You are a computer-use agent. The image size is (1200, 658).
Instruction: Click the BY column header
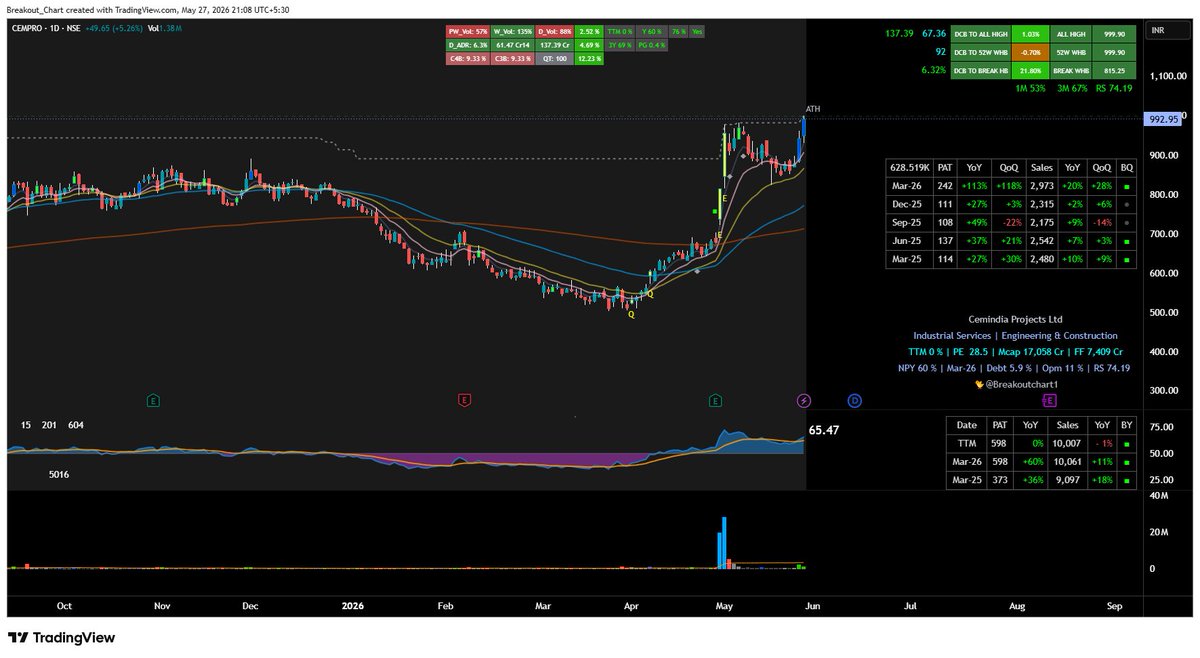[1127, 425]
